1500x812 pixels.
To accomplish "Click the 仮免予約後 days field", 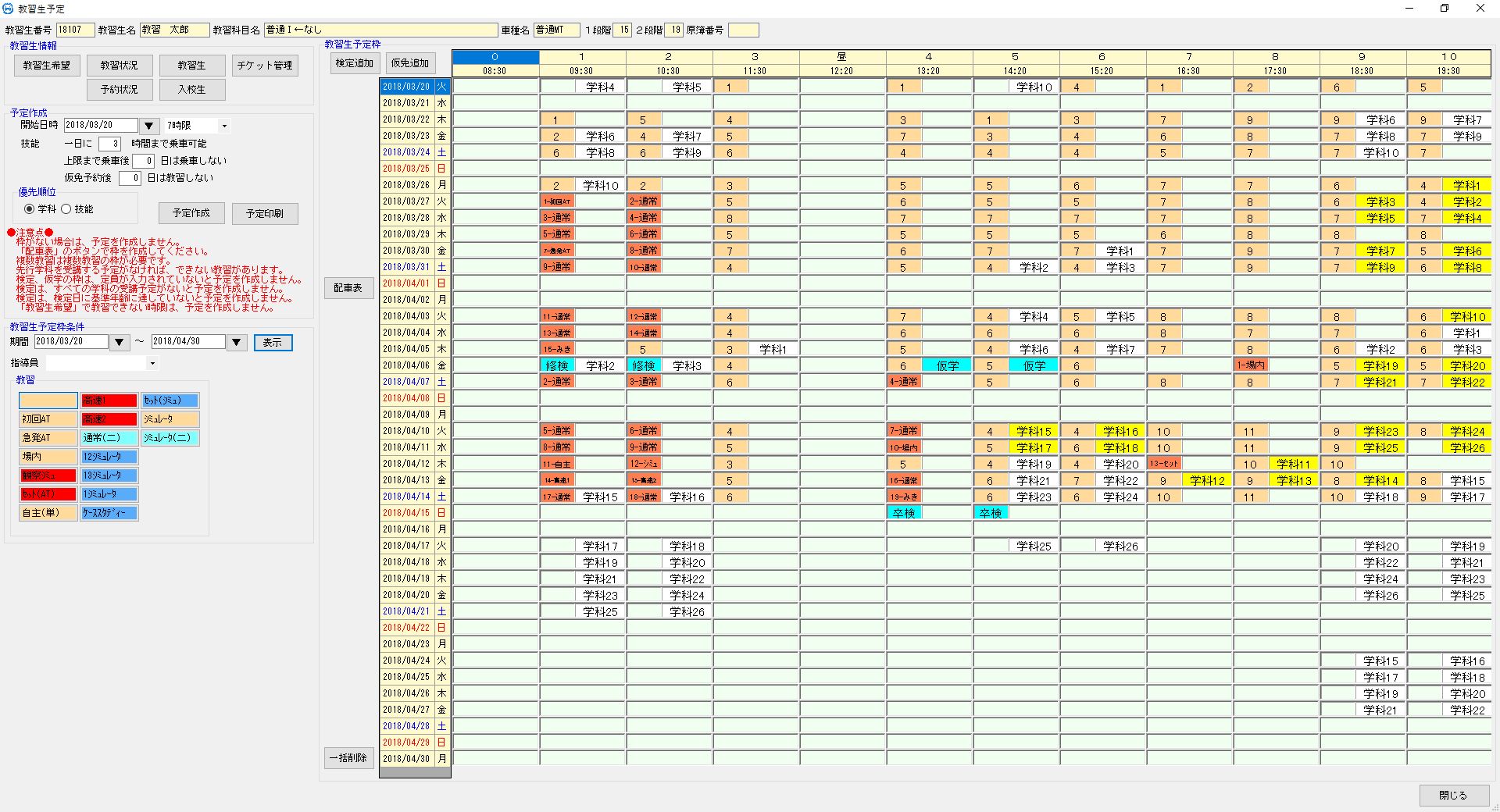I will (x=130, y=178).
